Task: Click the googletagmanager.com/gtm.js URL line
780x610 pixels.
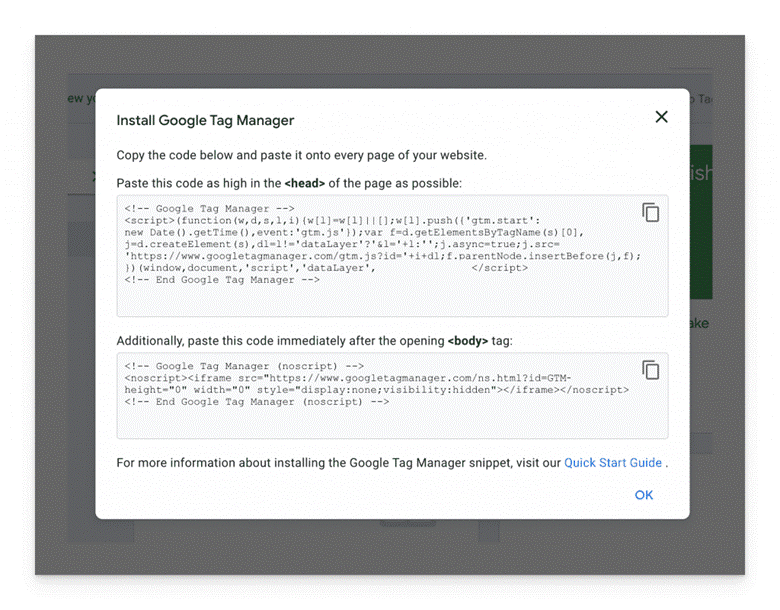Action: pyautogui.click(x=383, y=256)
